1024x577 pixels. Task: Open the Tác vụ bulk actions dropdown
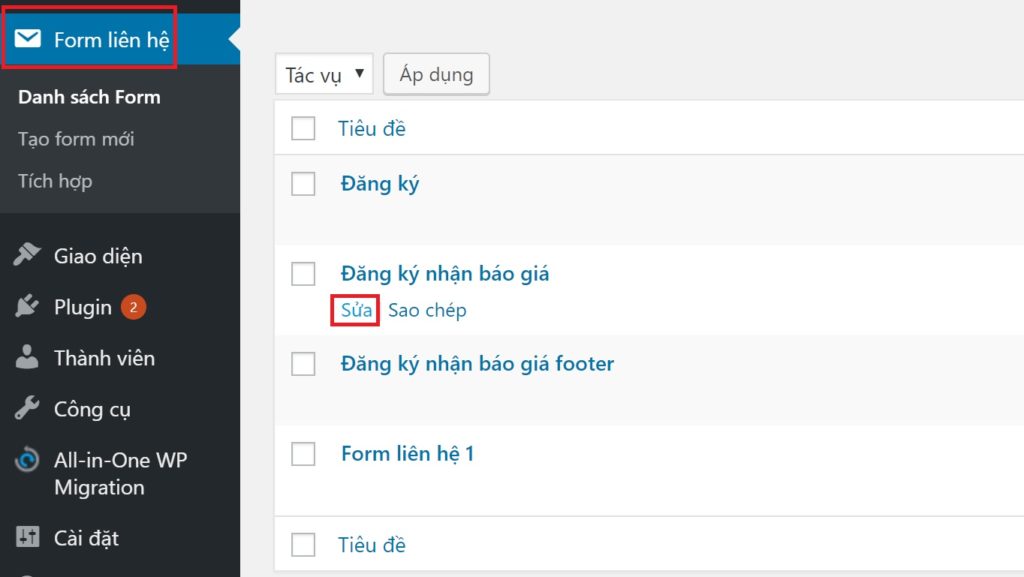click(324, 74)
